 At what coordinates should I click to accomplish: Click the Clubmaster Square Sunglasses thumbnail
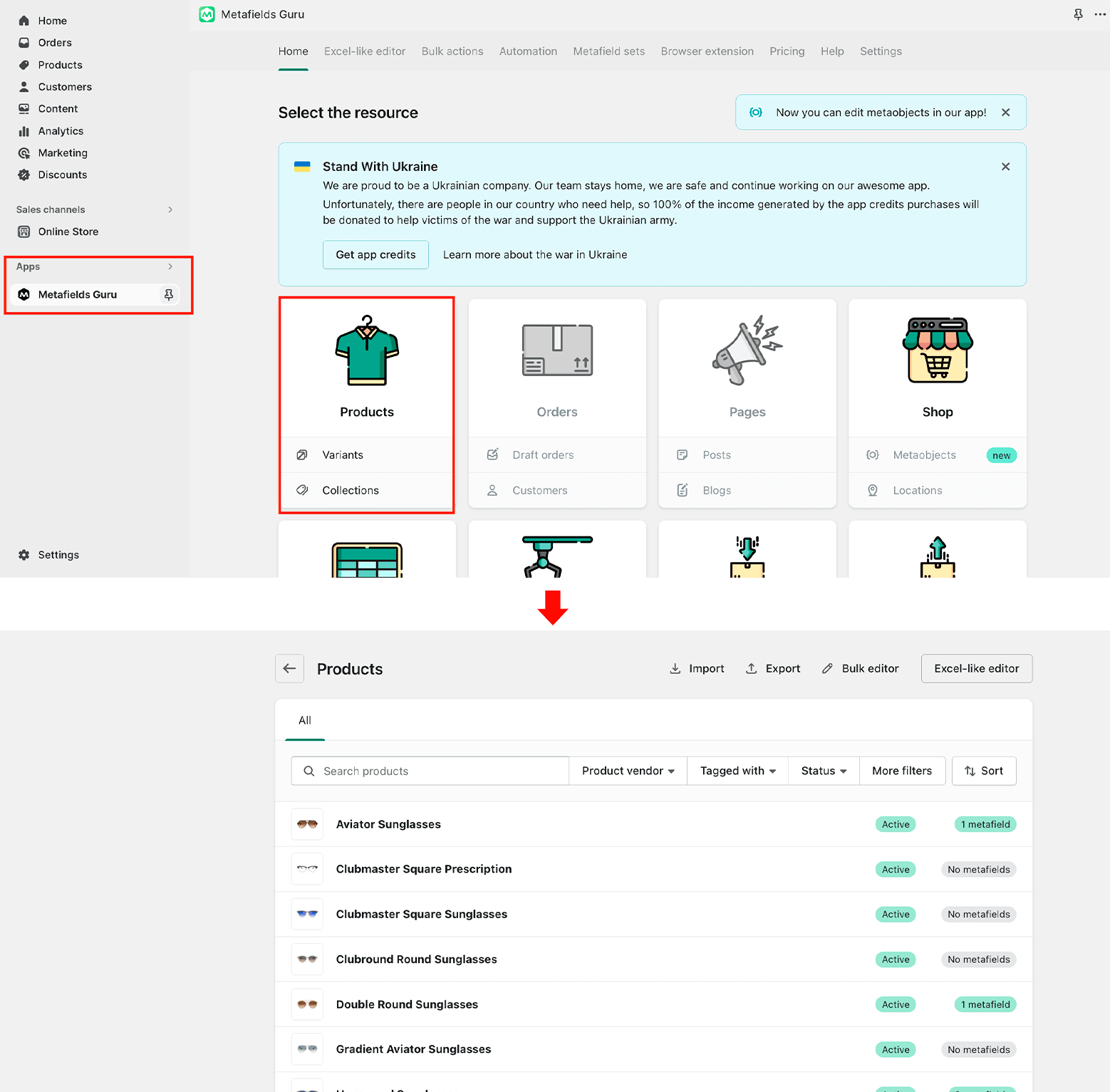tap(308, 914)
